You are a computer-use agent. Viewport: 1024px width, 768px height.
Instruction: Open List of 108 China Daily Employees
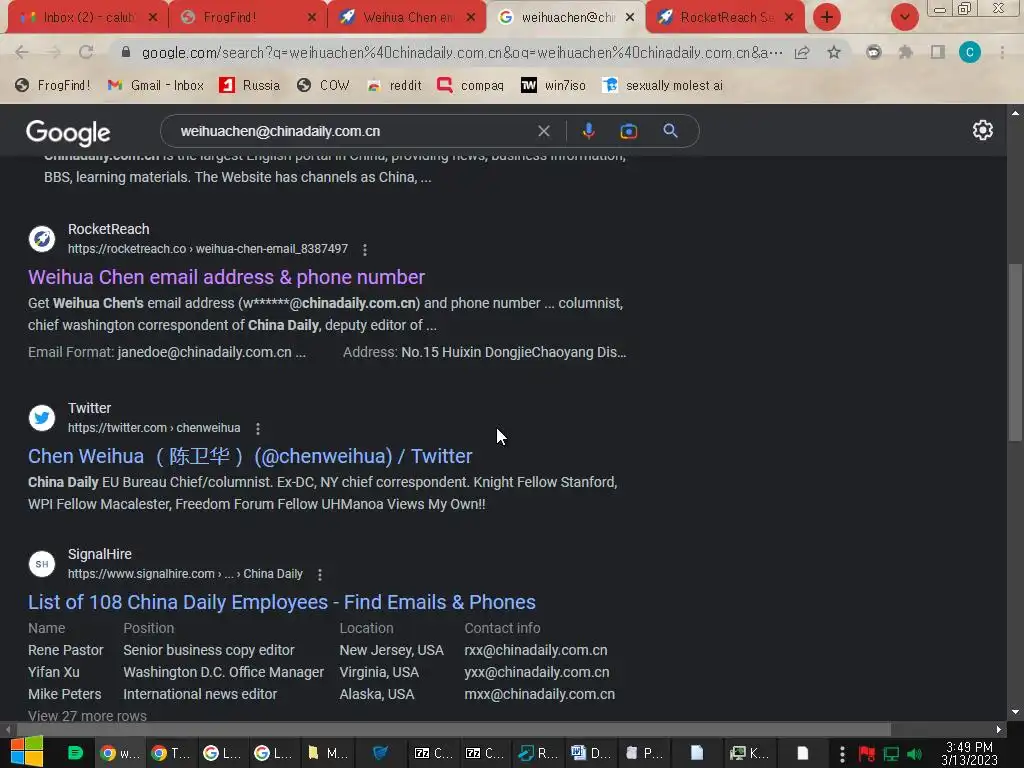tap(281, 602)
